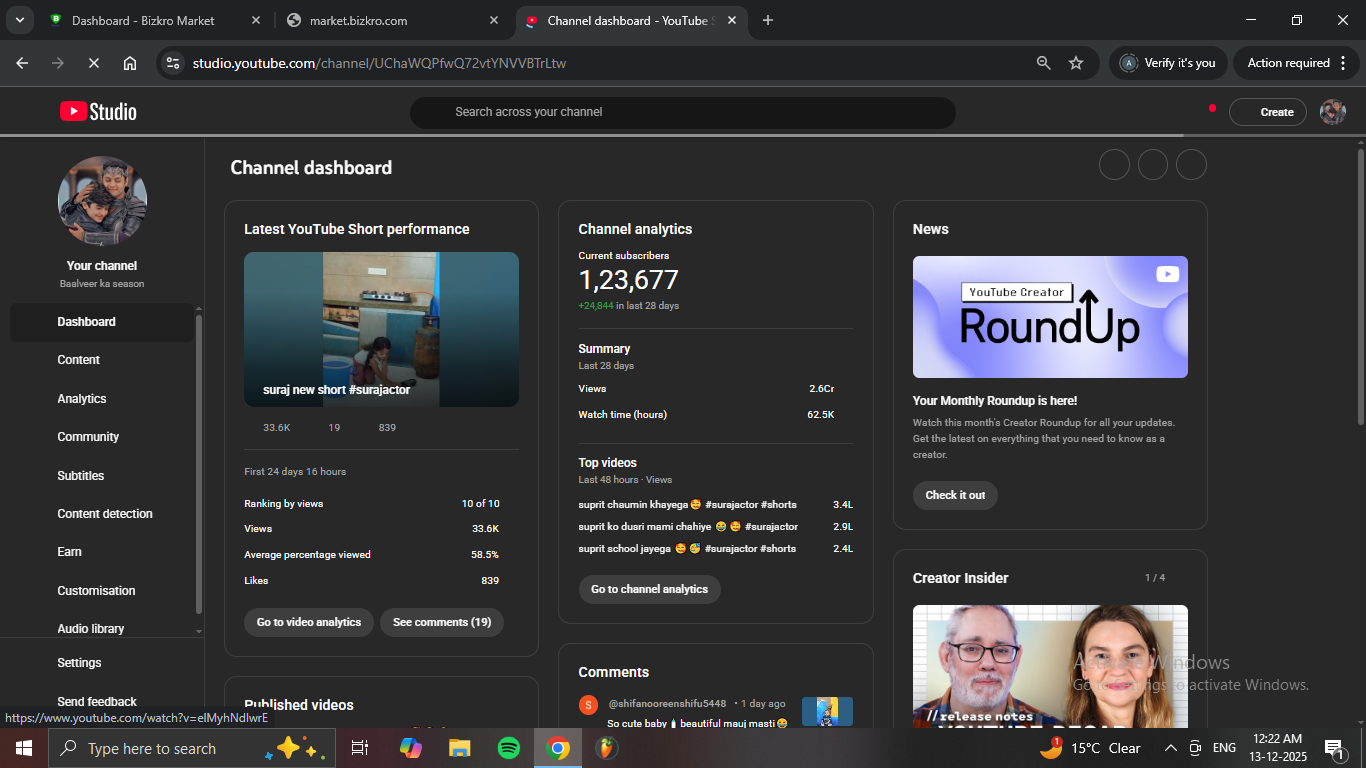The width and height of the screenshot is (1366, 768).
Task: Open Analytics in the left sidebar
Action: 82,399
